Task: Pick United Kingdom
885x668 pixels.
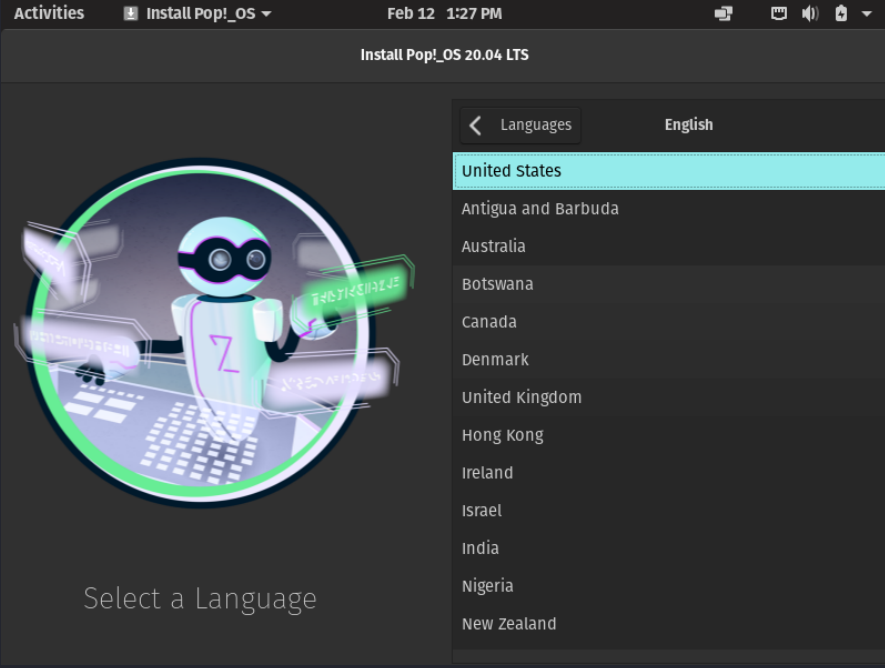Action: tap(669, 397)
